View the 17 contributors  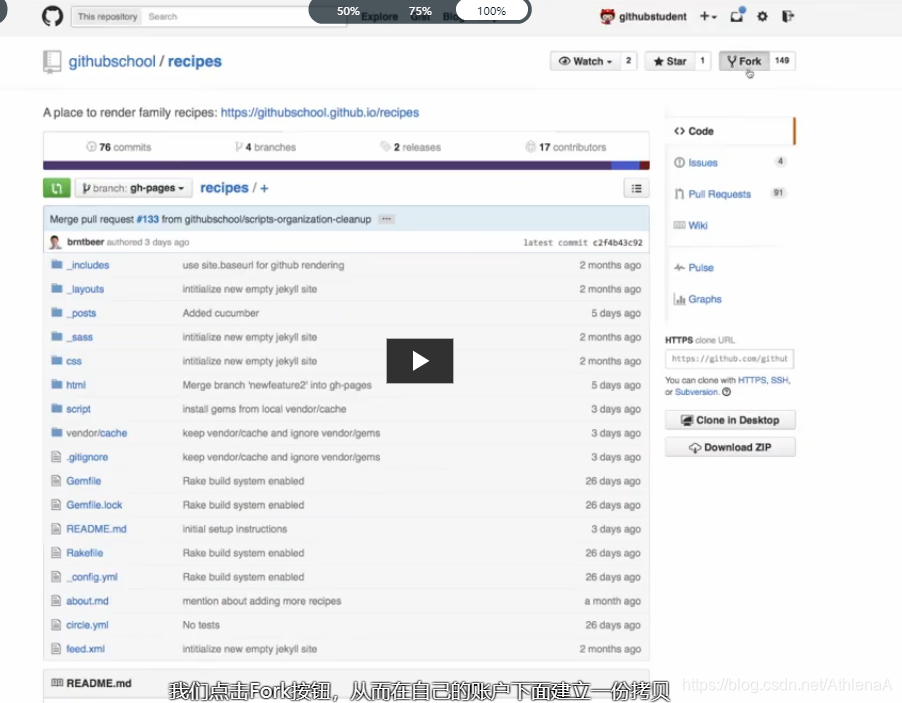565,147
